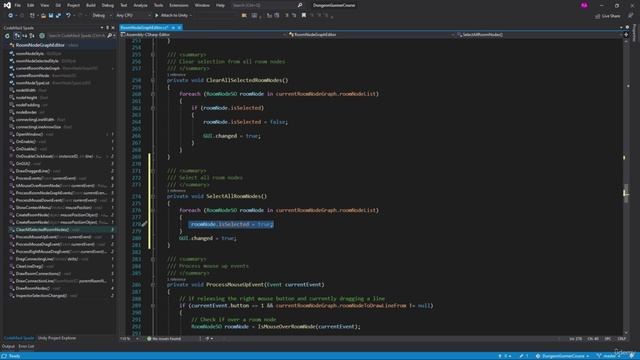The height and width of the screenshot is (360, 640).
Task: Click the open file toolbar icon
Action: (43, 16)
